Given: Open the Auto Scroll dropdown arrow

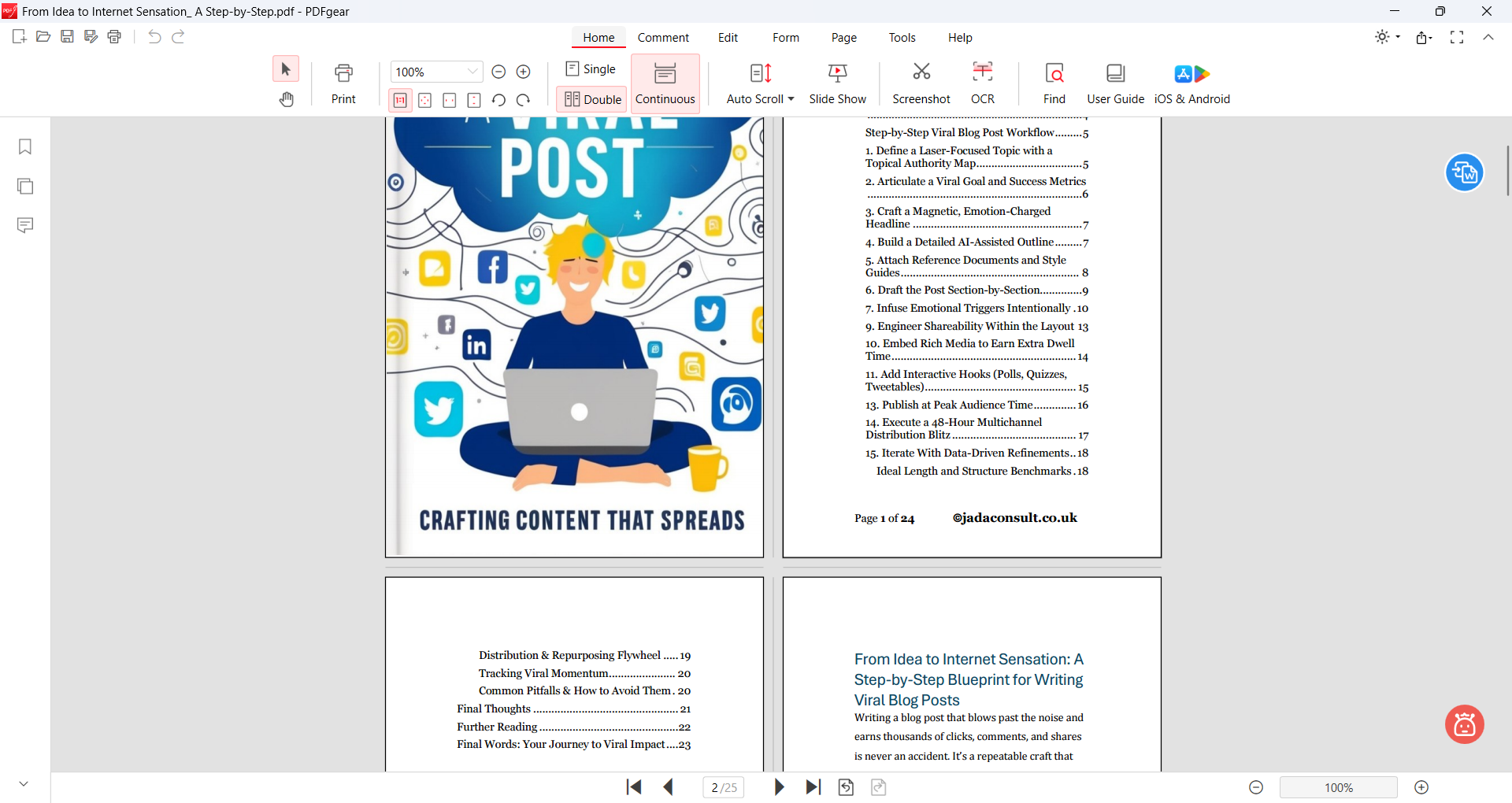Looking at the screenshot, I should coord(791,99).
